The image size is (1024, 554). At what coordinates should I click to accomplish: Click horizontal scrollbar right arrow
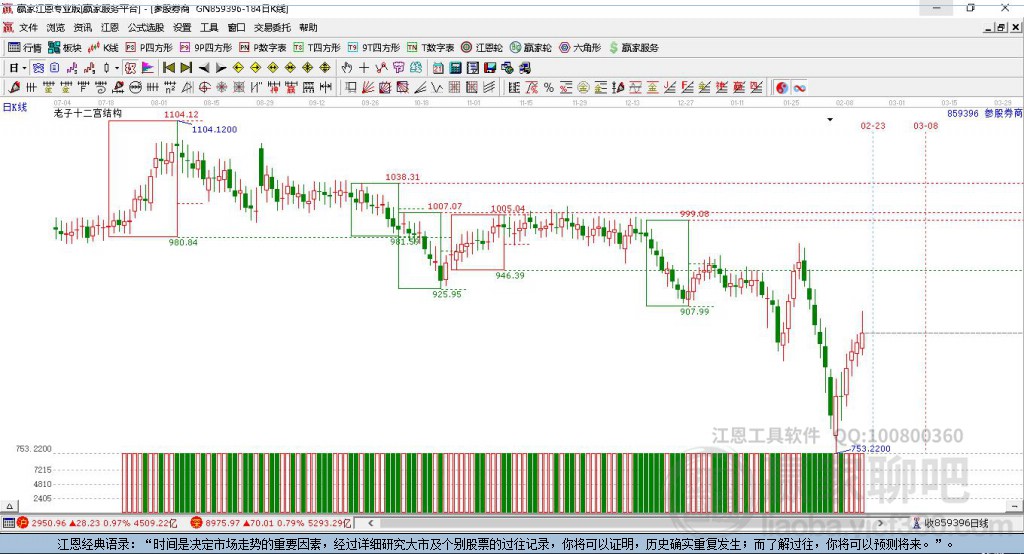coord(880,523)
